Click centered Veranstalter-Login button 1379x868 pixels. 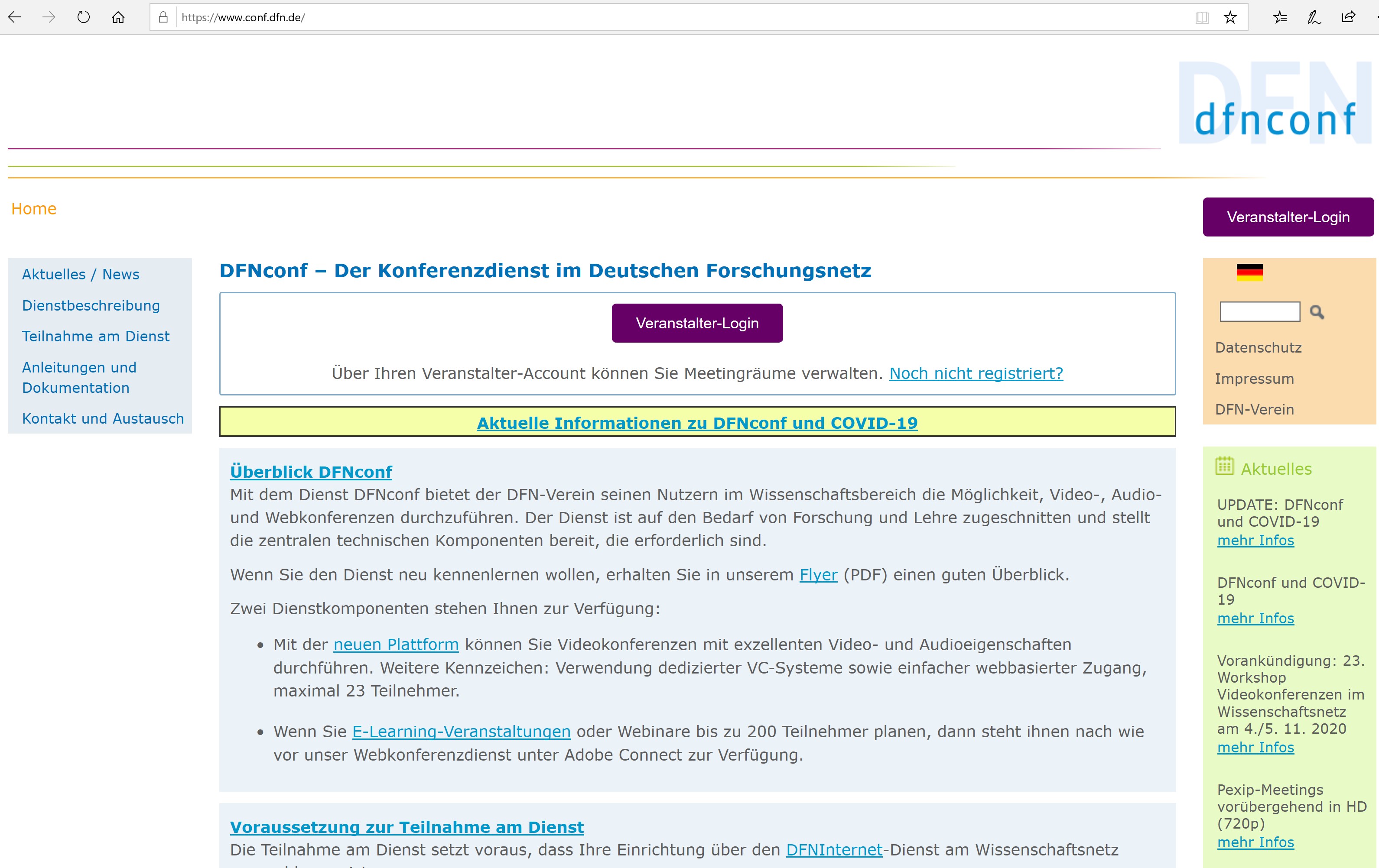tap(697, 323)
